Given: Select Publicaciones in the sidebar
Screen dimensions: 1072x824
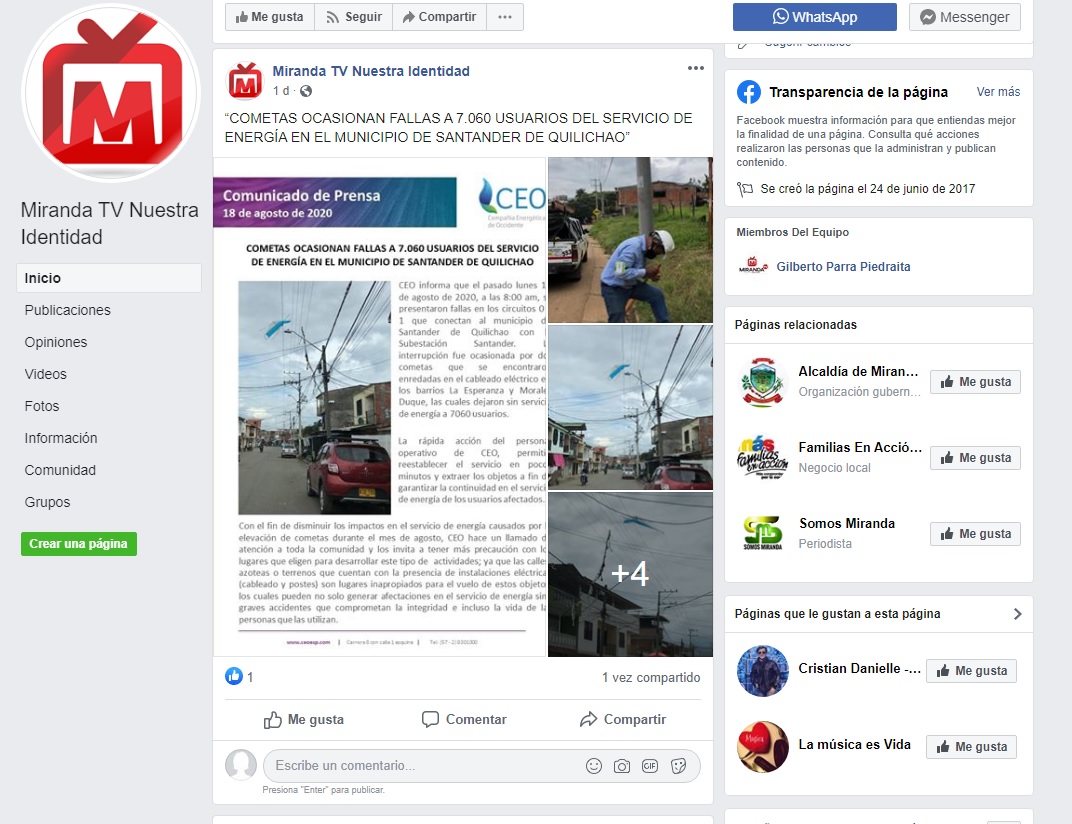Looking at the screenshot, I should 67,310.
